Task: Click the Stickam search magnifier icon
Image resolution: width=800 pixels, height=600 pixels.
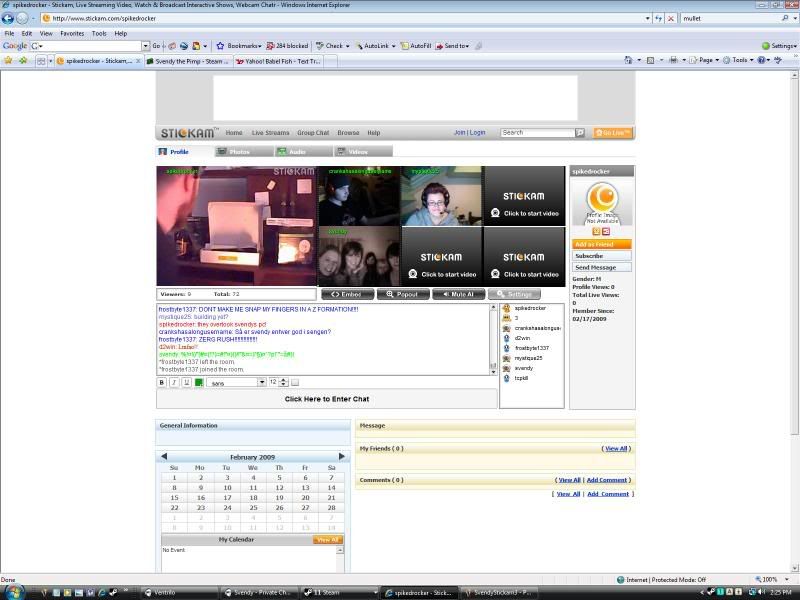Action: 579,132
